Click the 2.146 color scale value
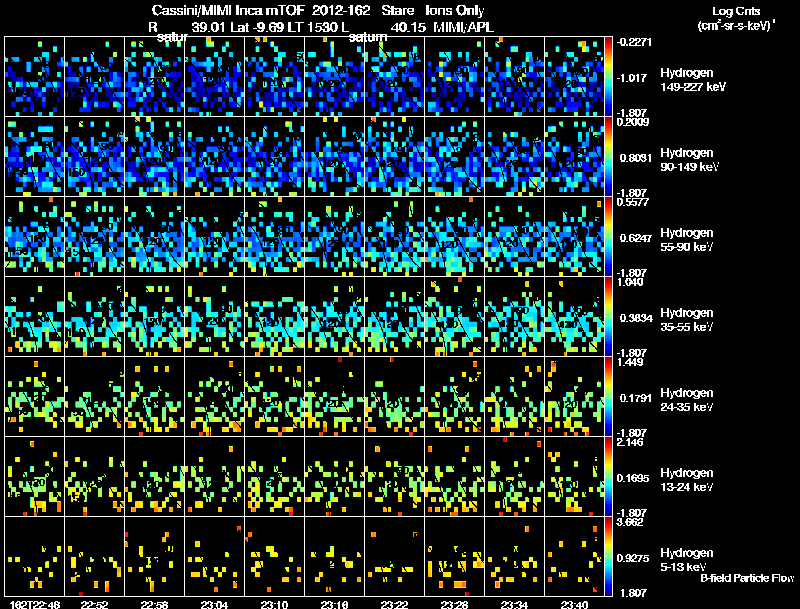Image resolution: width=800 pixels, height=609 pixels. tap(630, 442)
